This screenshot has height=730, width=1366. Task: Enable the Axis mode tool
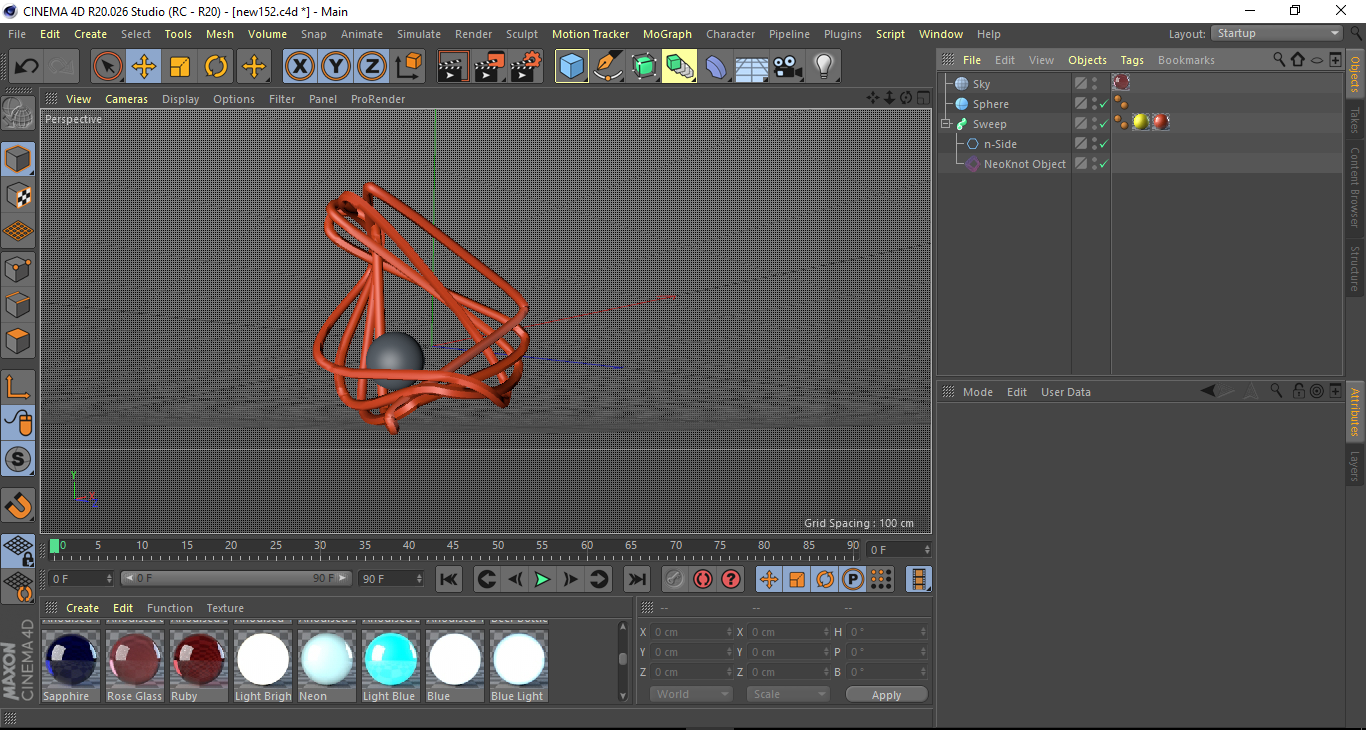coord(18,387)
